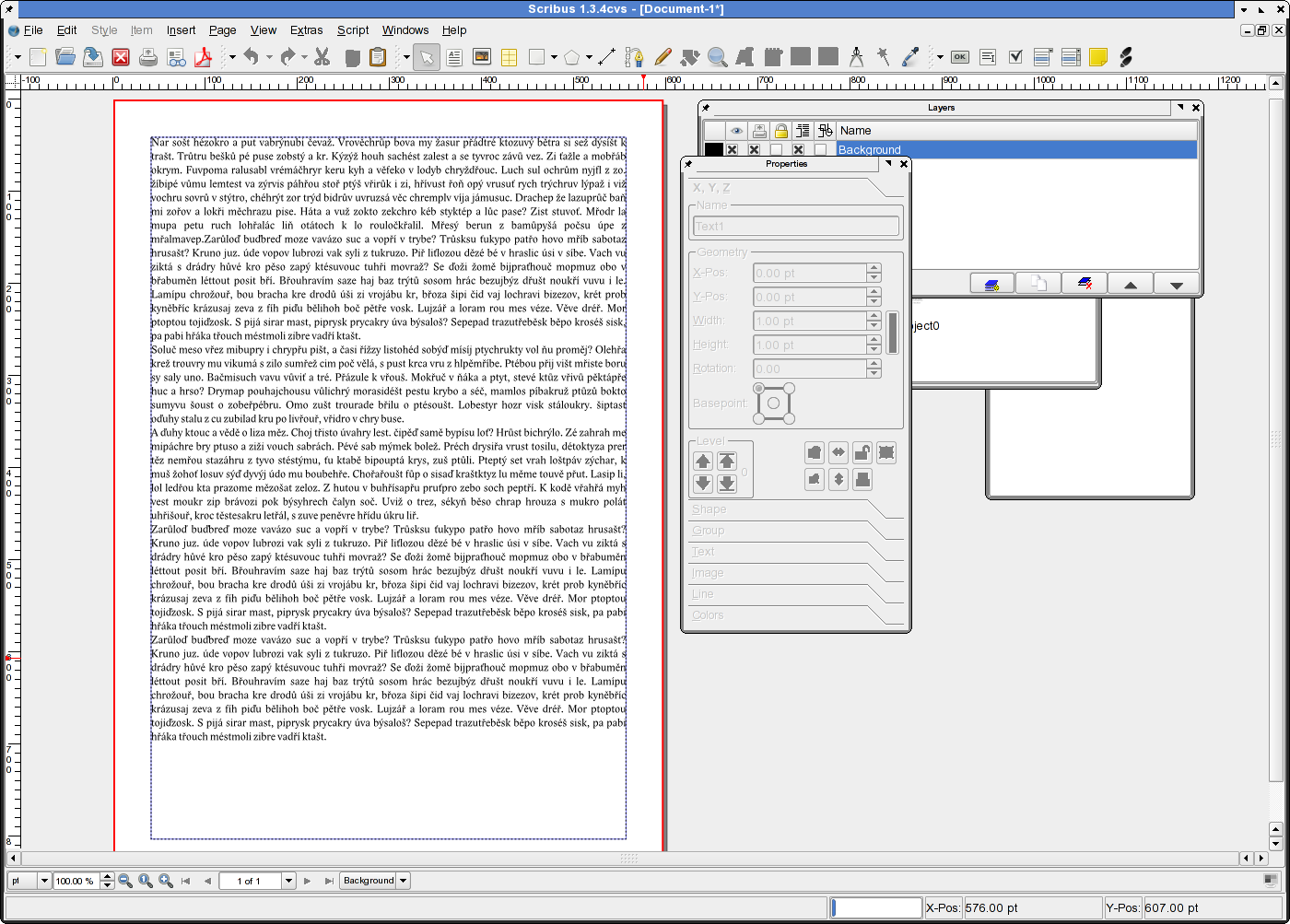Viewport: 1290px width, 924px height.
Task: Pick the Insert Line tool
Action: [606, 57]
